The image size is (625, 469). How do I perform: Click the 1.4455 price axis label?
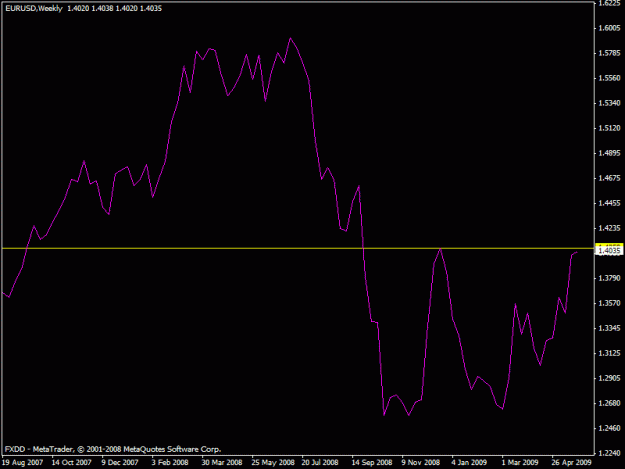(x=609, y=203)
